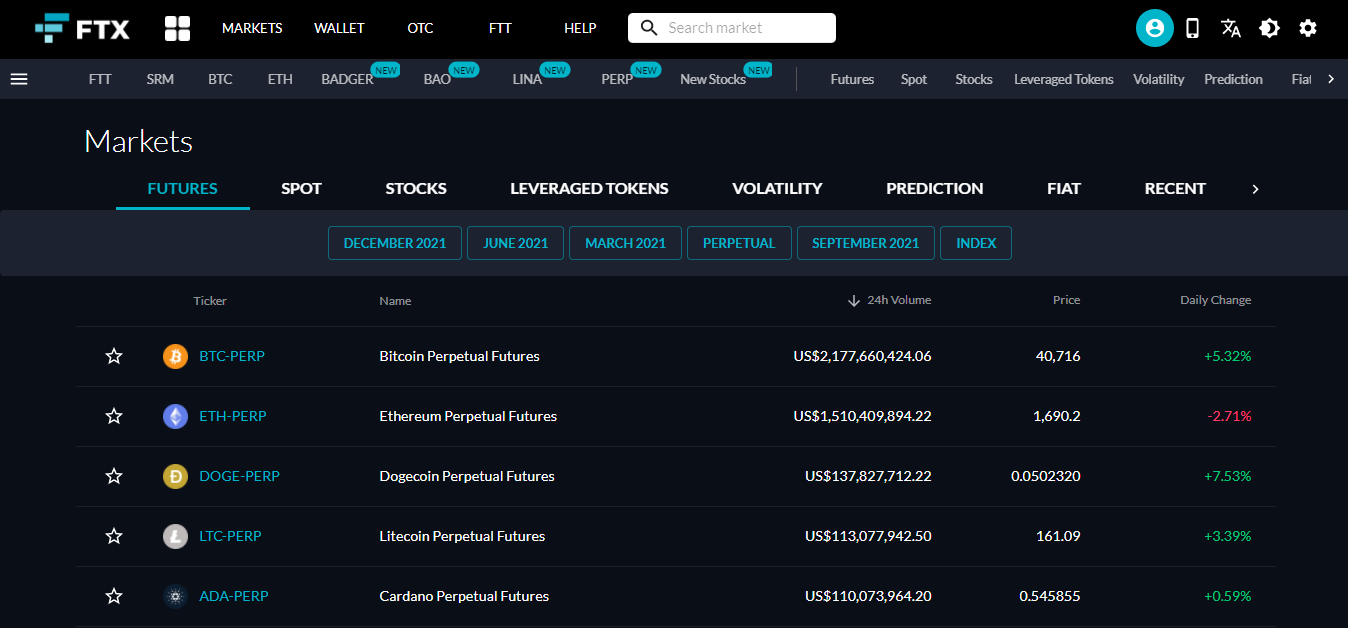
Task: Click the mobile app phone icon
Action: (1192, 28)
